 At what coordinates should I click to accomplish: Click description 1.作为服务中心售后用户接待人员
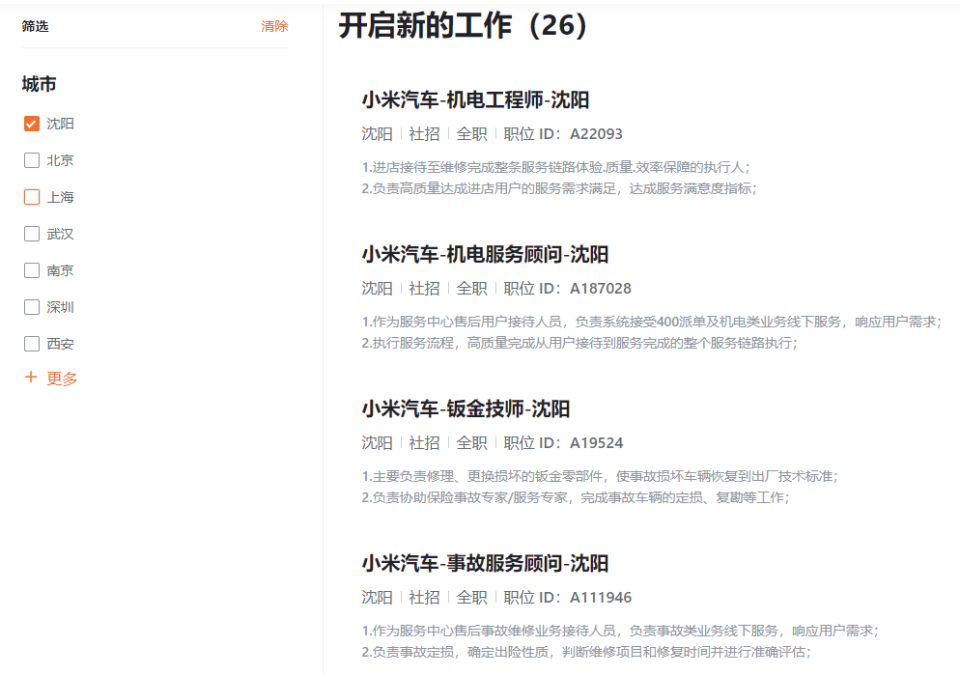(652, 322)
